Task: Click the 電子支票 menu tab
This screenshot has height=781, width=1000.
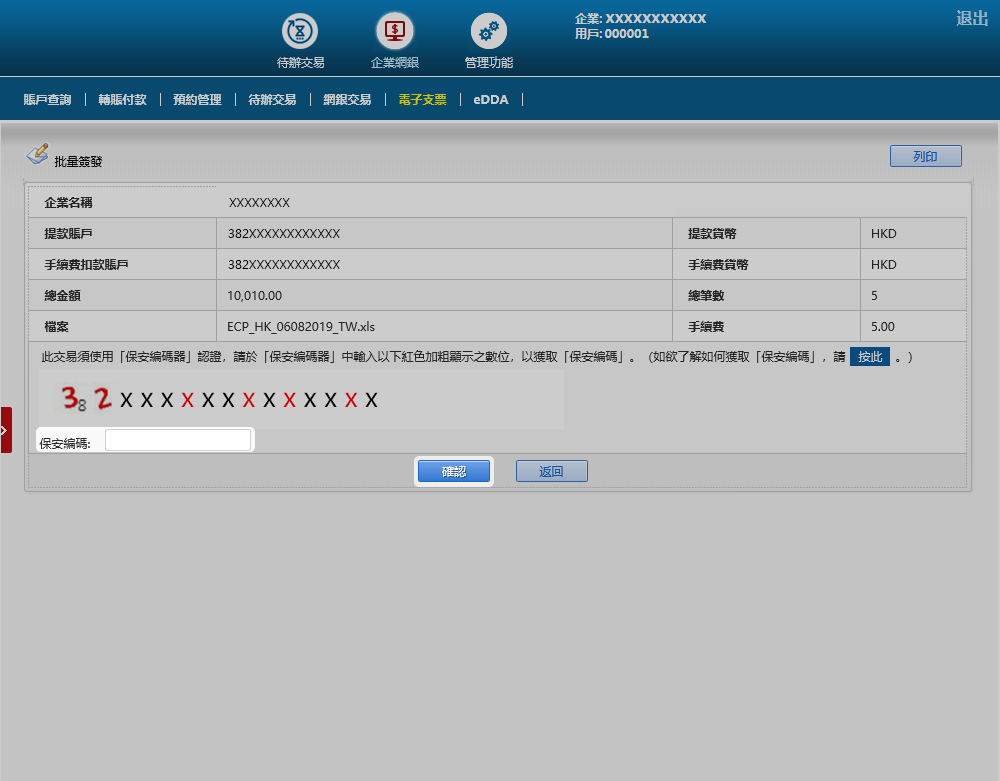Action: tap(422, 100)
